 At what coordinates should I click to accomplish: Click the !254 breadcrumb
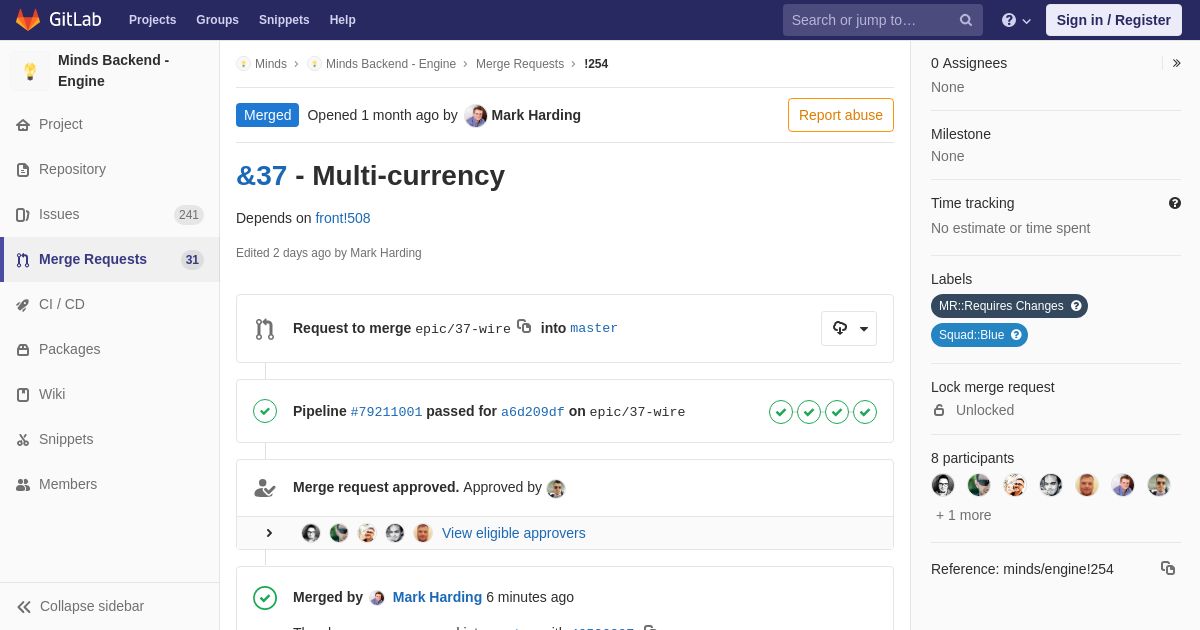(x=596, y=64)
